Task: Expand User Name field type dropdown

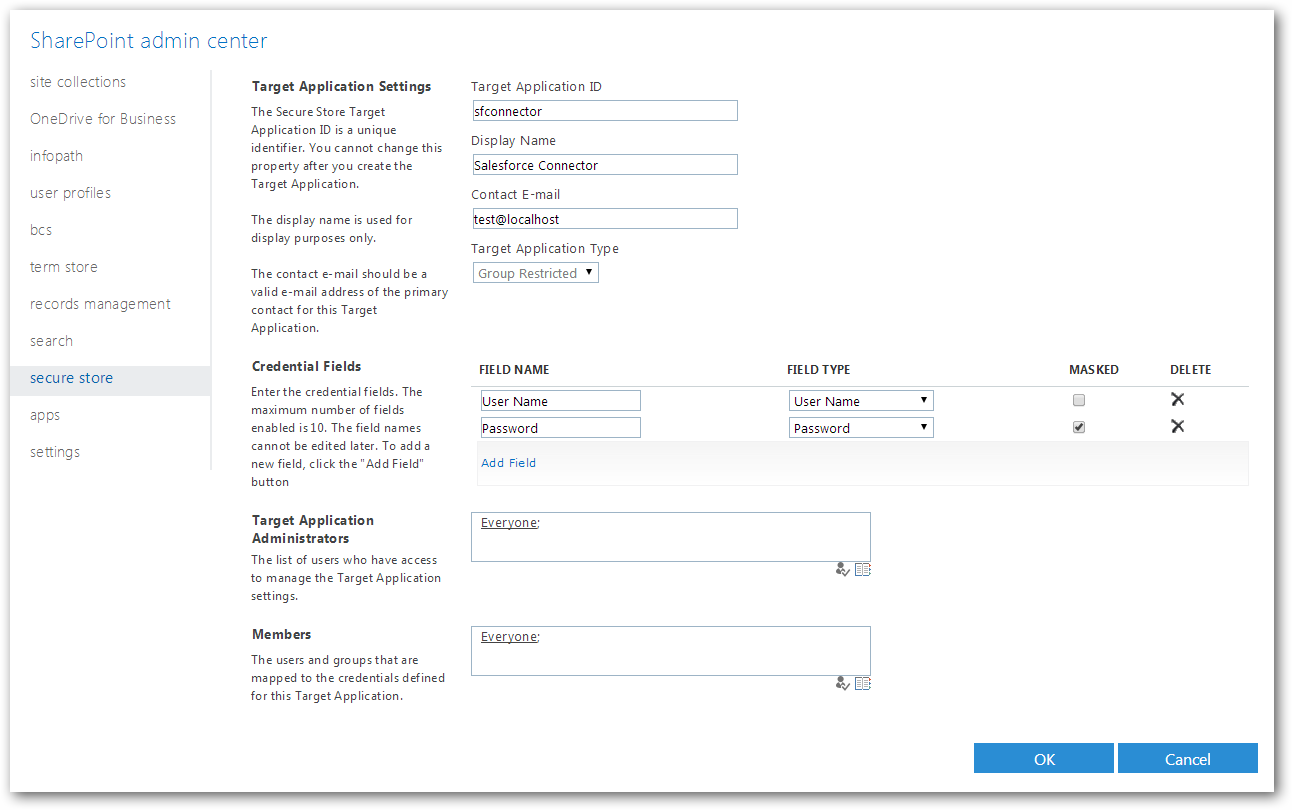Action: [x=860, y=401]
